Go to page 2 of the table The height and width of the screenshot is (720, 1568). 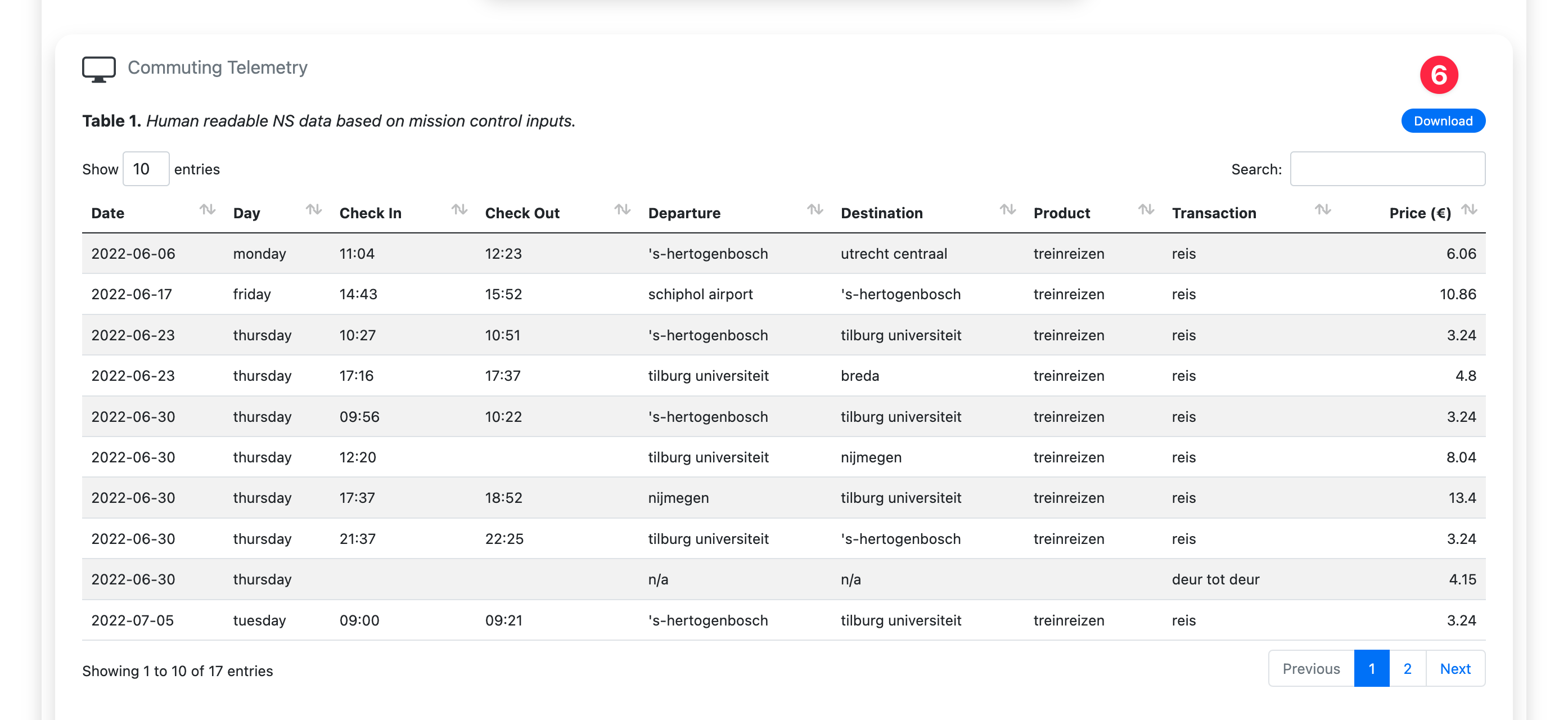1407,668
